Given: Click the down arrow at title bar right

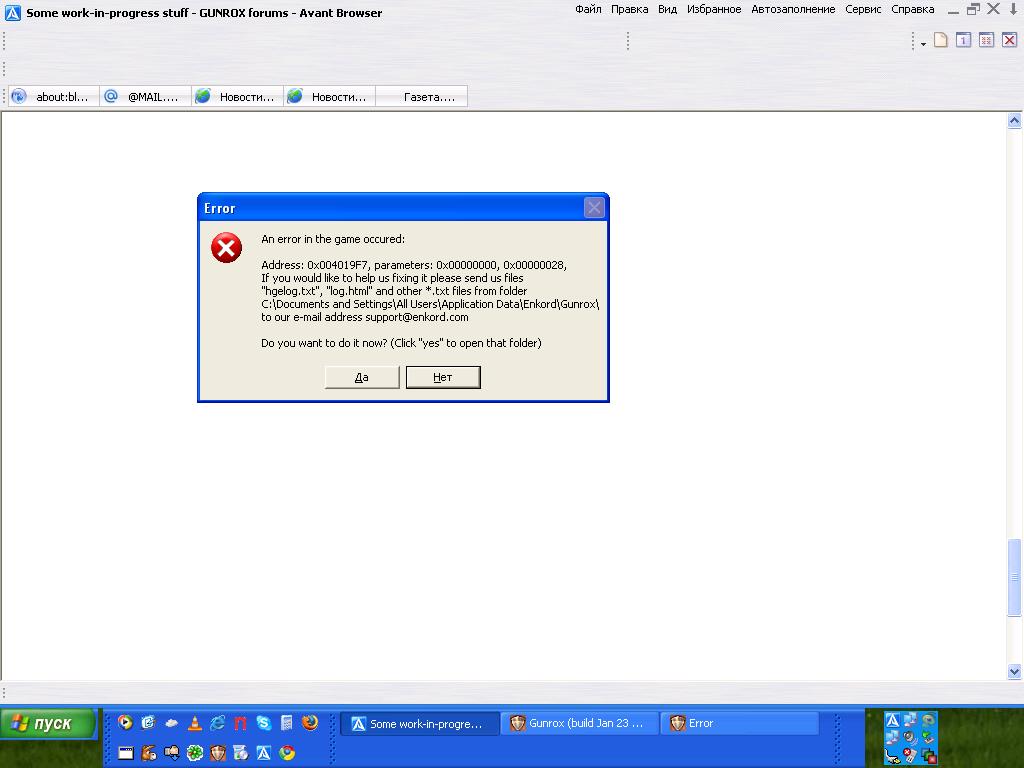Looking at the screenshot, I should [1013, 9].
